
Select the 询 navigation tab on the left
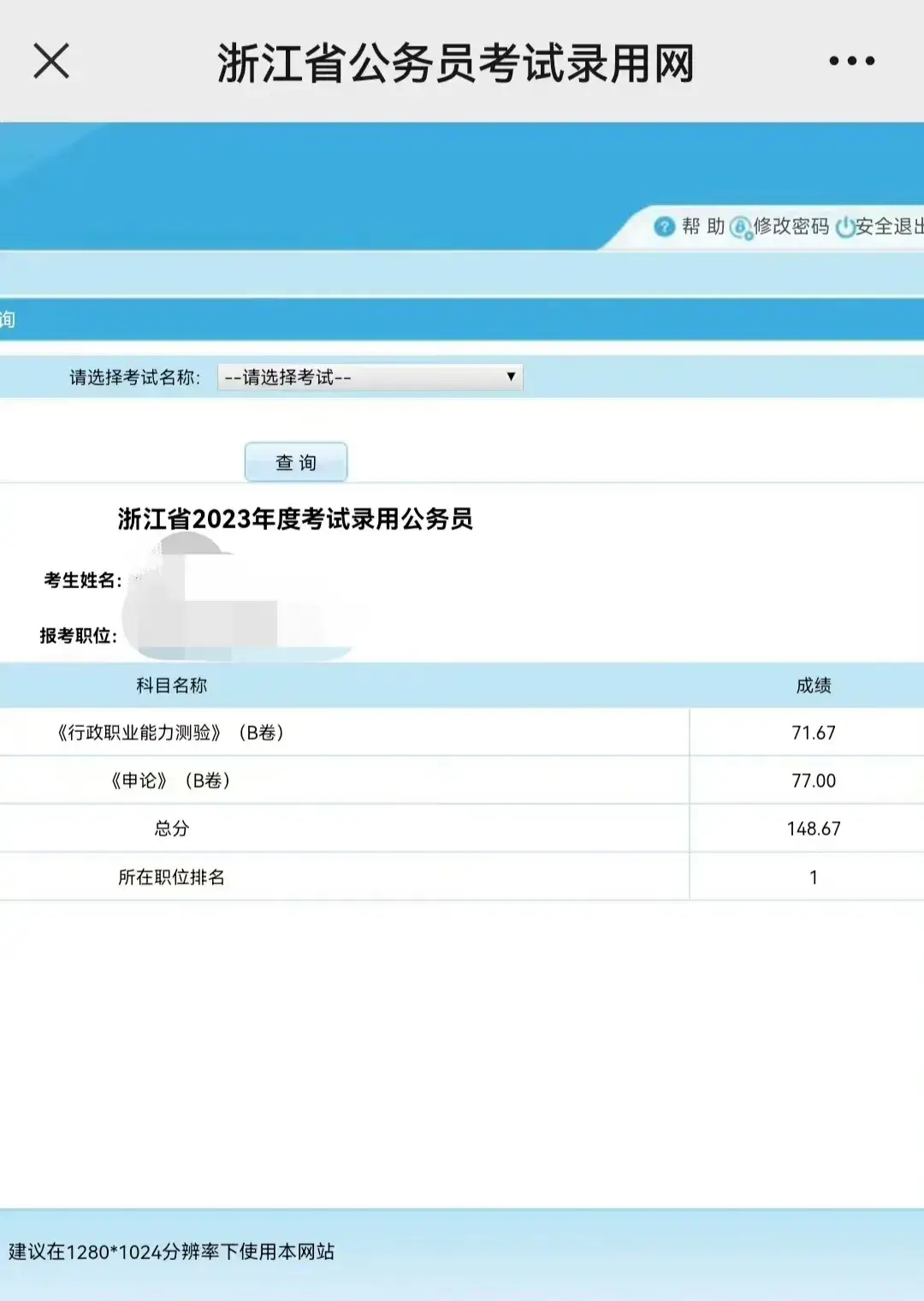[x=7, y=317]
